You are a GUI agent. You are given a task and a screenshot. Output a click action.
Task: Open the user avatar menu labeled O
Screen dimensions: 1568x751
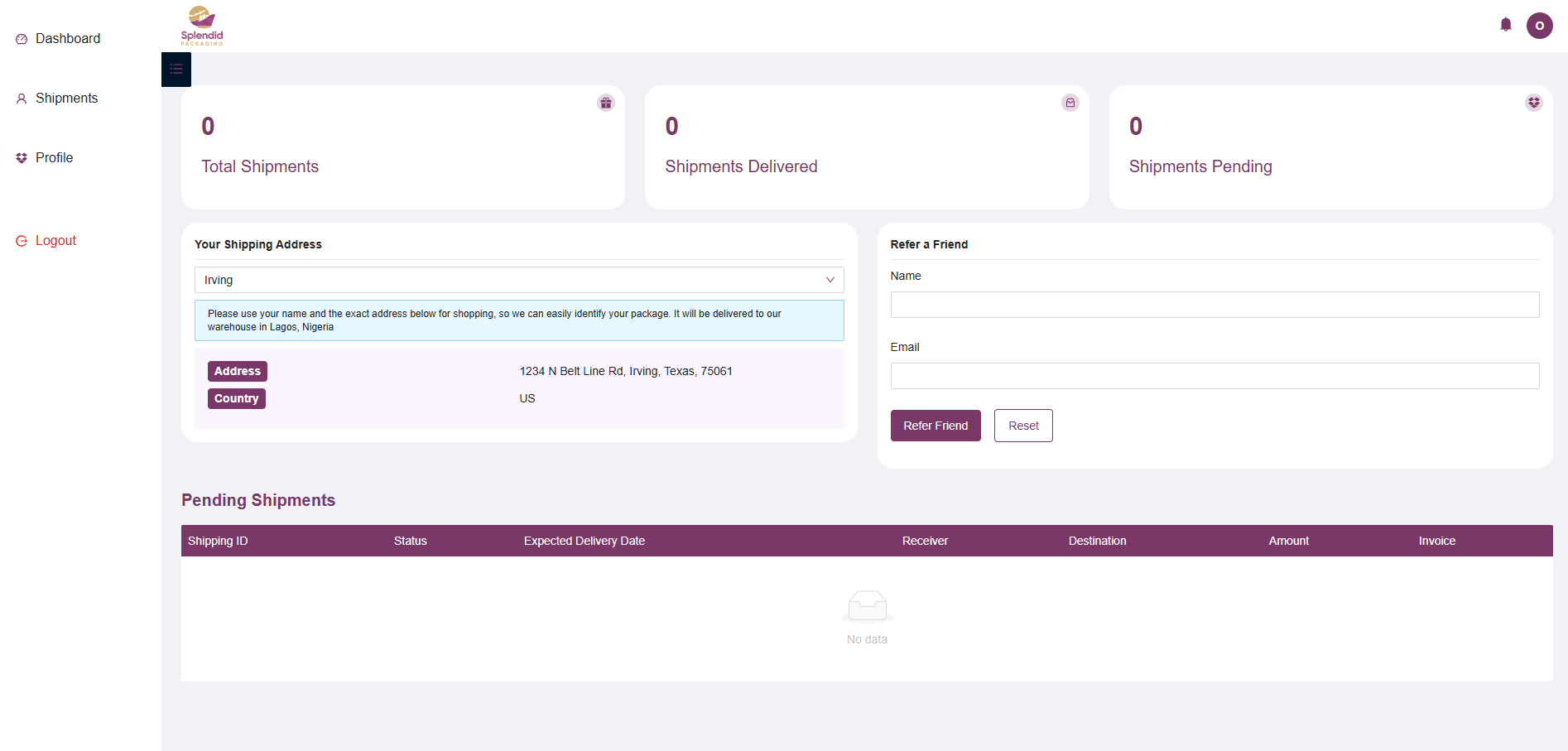click(x=1540, y=26)
